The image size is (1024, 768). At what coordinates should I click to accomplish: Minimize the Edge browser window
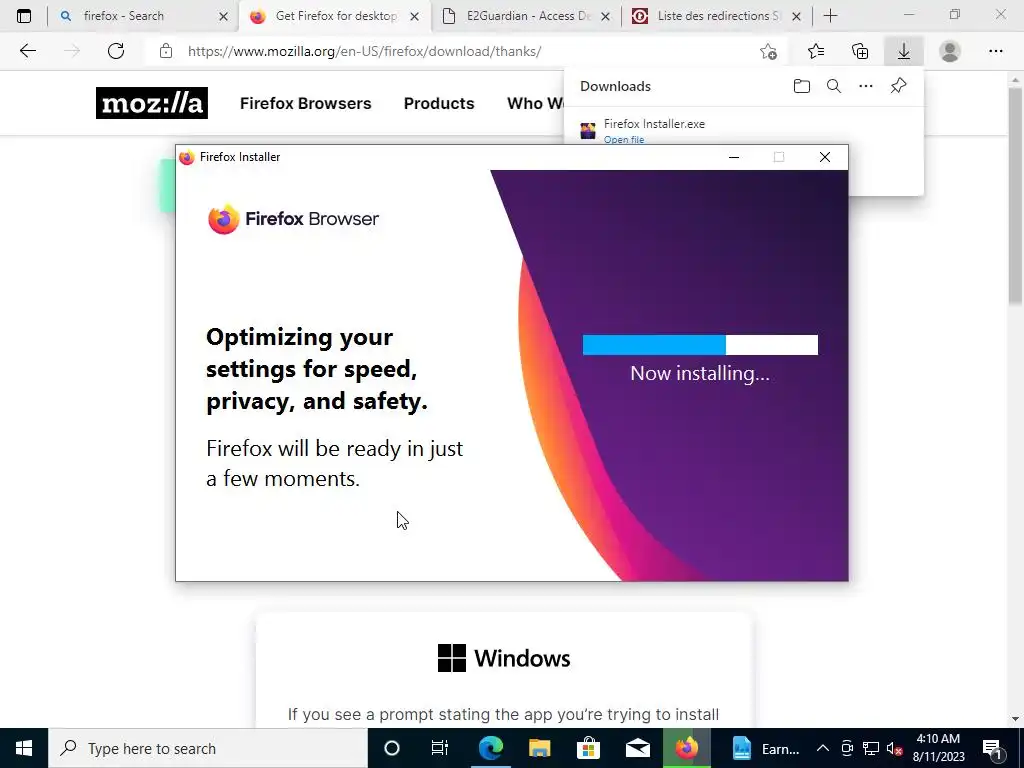click(909, 14)
